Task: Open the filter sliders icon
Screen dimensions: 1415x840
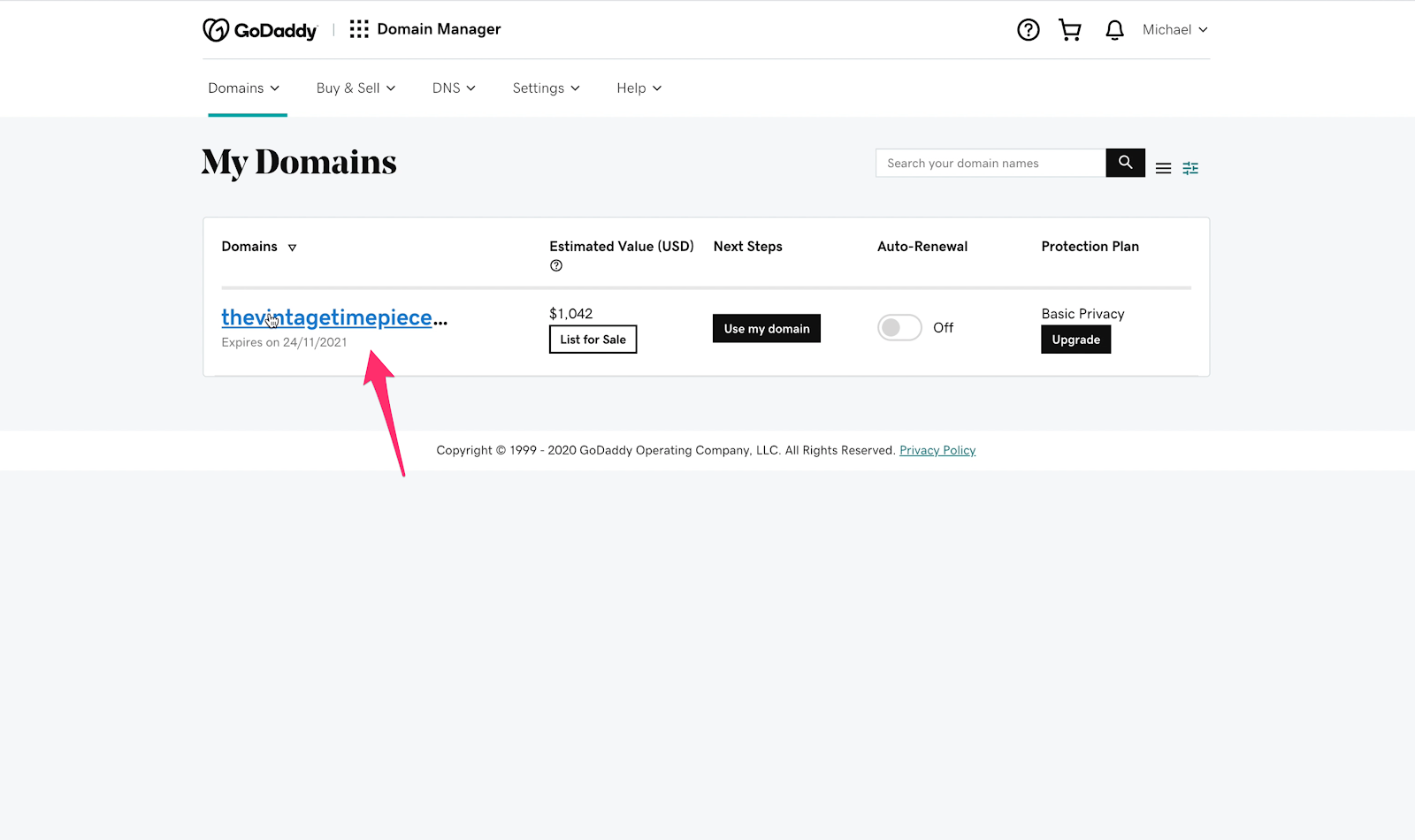Action: tap(1190, 168)
